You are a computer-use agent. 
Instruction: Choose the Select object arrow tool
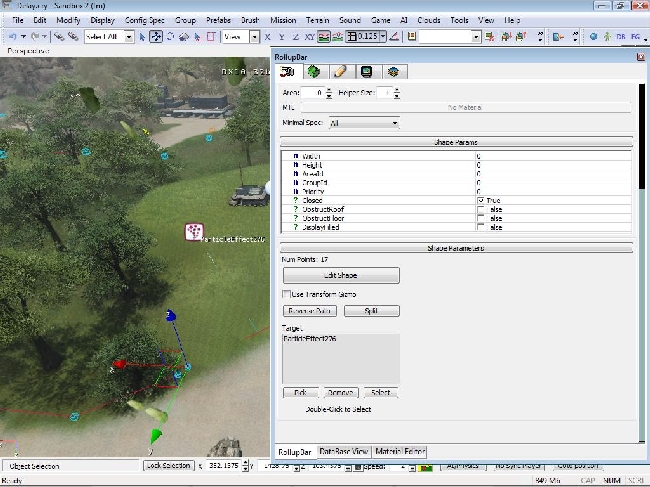pyautogui.click(x=142, y=37)
